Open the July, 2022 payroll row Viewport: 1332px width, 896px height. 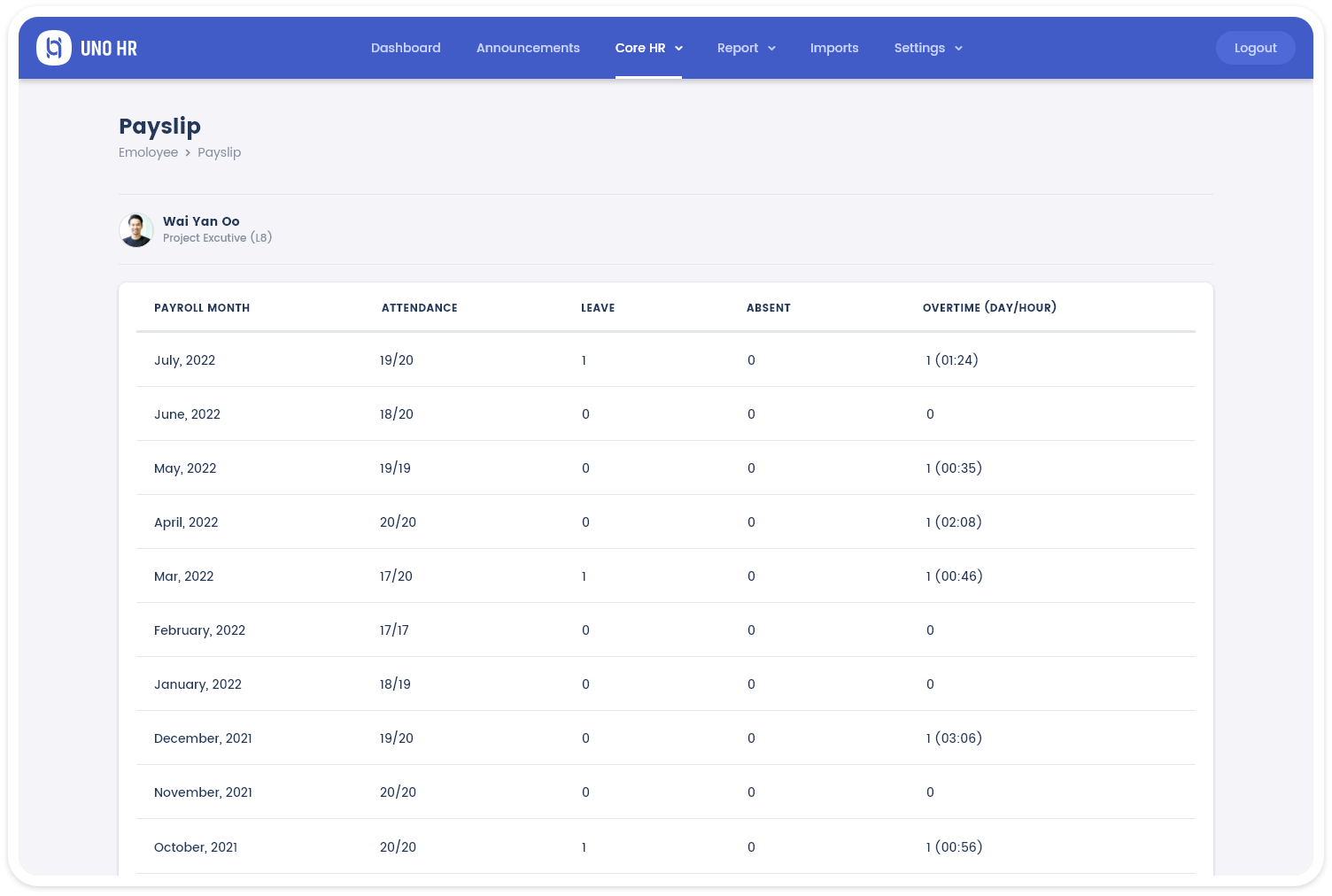point(184,360)
